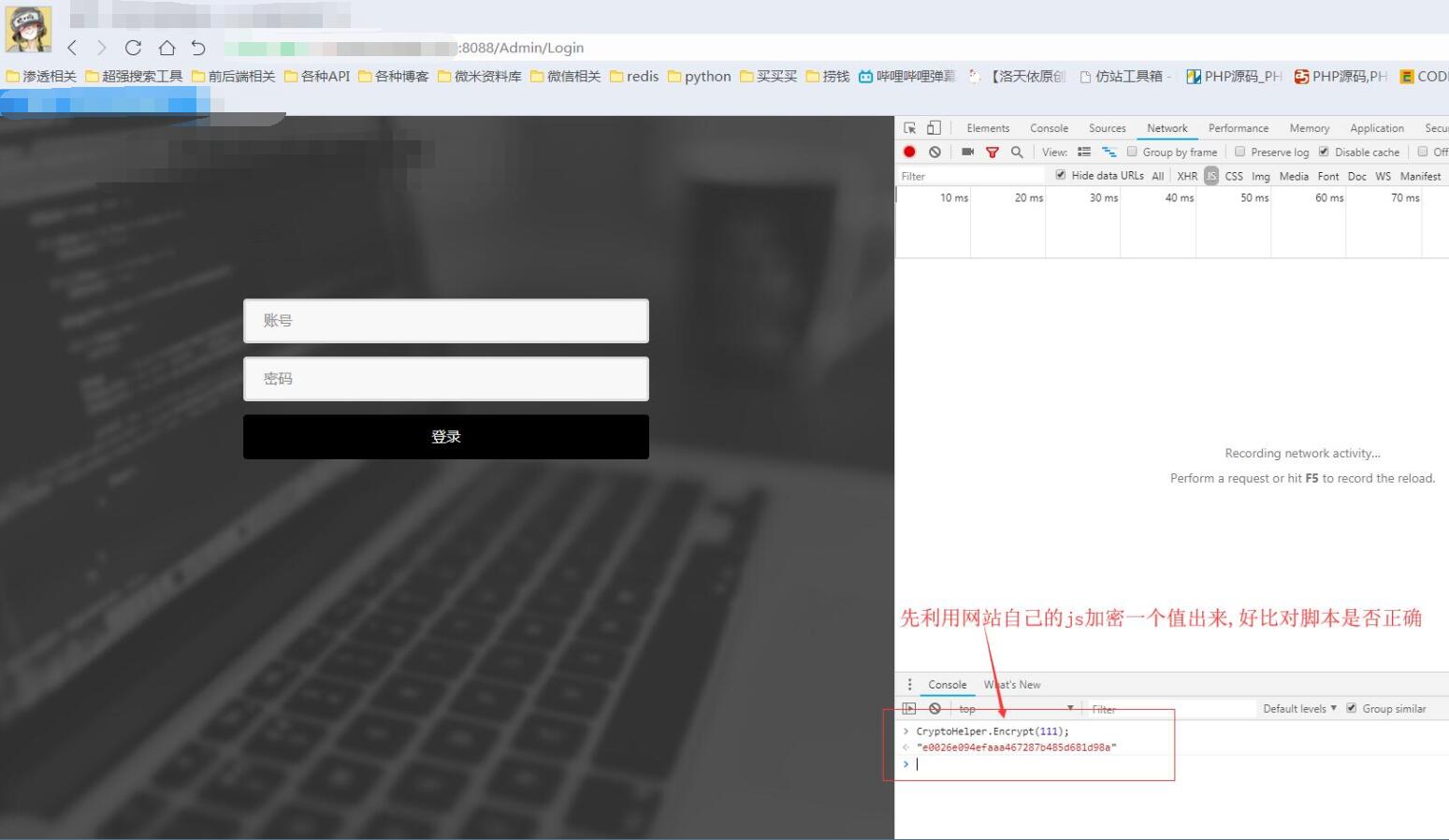The image size is (1449, 840).
Task: Select the drawer Console tab
Action: 948,685
